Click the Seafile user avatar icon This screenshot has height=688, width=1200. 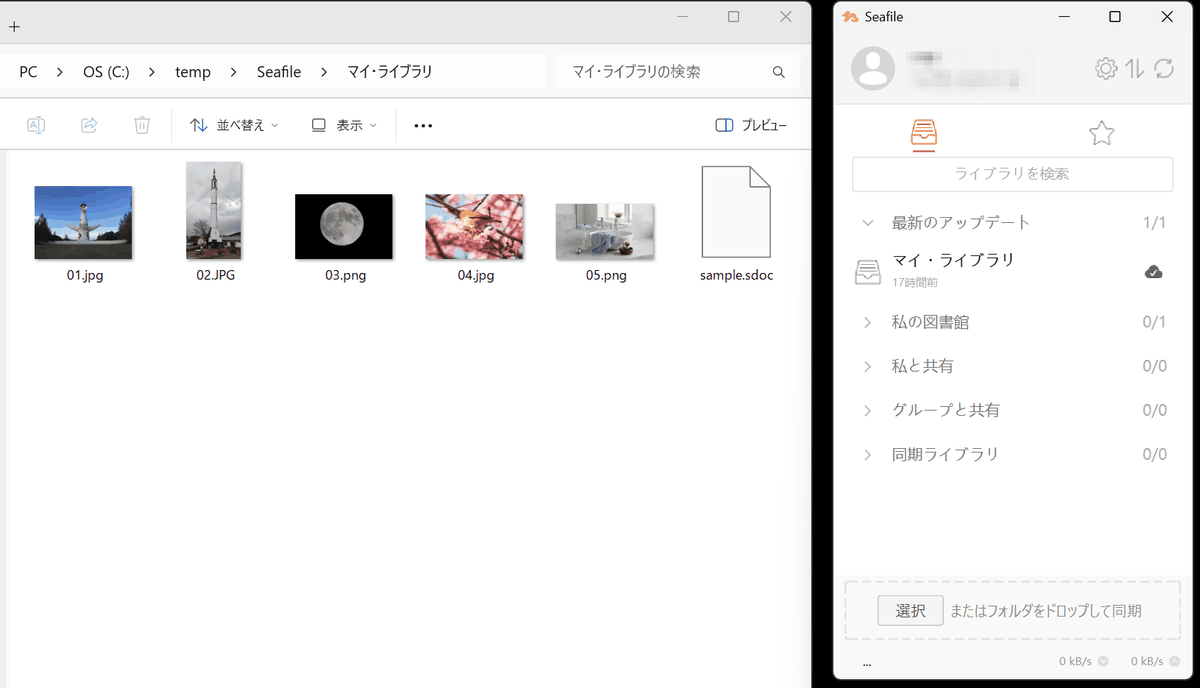pos(873,67)
